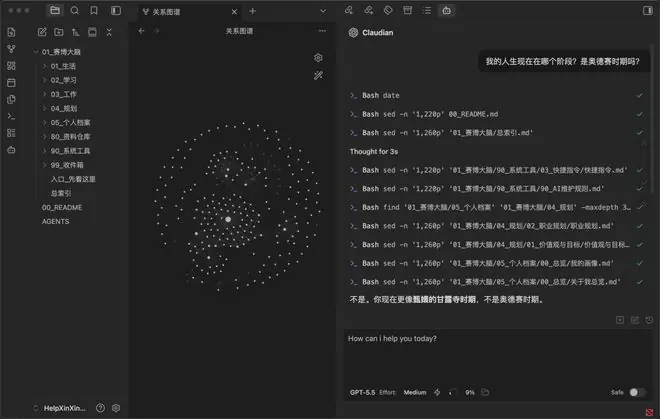This screenshot has width=660, height=419.
Task: Open daily note calendar ribbon icon
Action: 11,83
